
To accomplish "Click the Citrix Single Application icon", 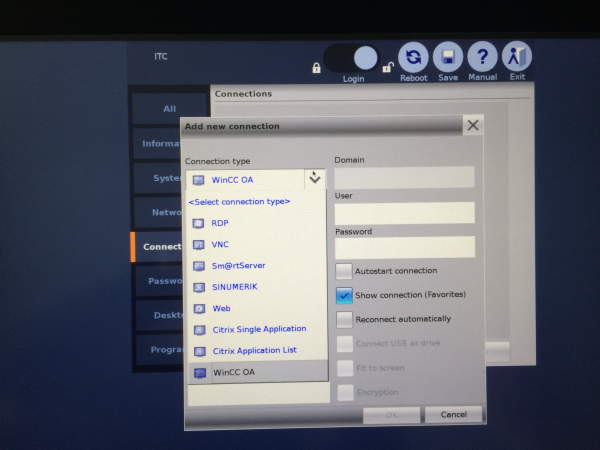I will point(200,330).
